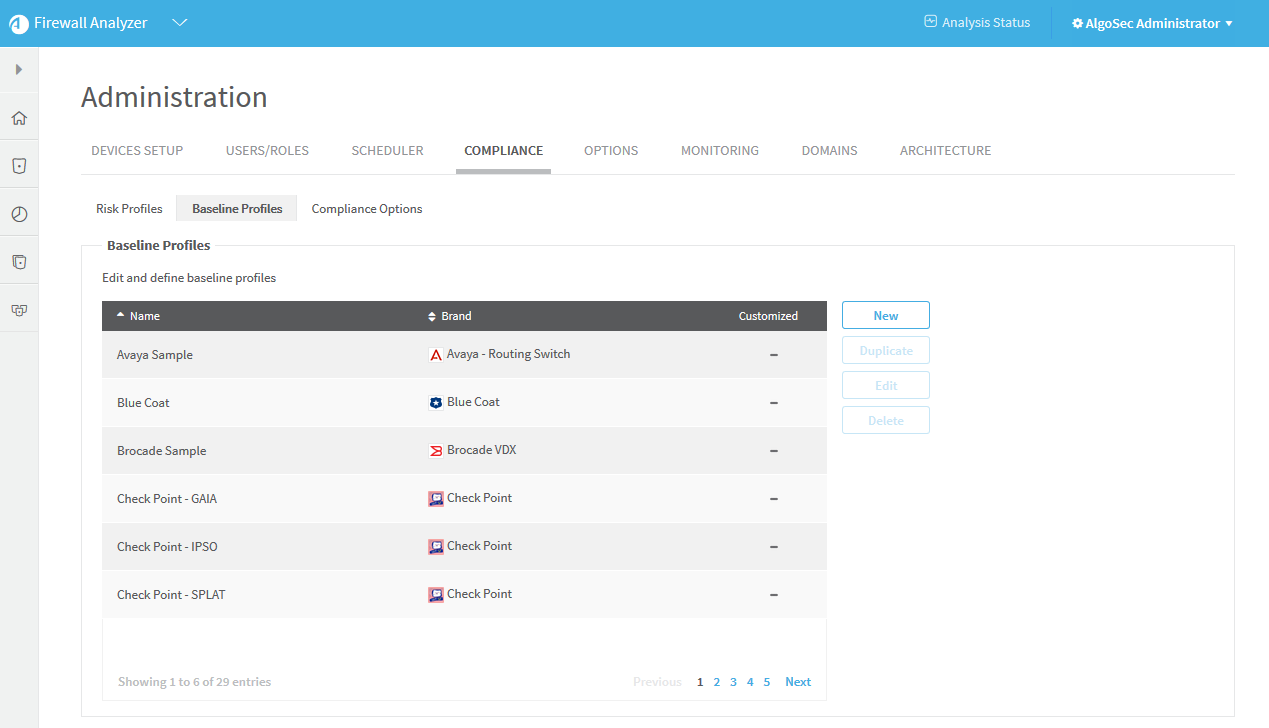This screenshot has height=728, width=1269.
Task: Click the Avaya brand icon
Action: [435, 355]
